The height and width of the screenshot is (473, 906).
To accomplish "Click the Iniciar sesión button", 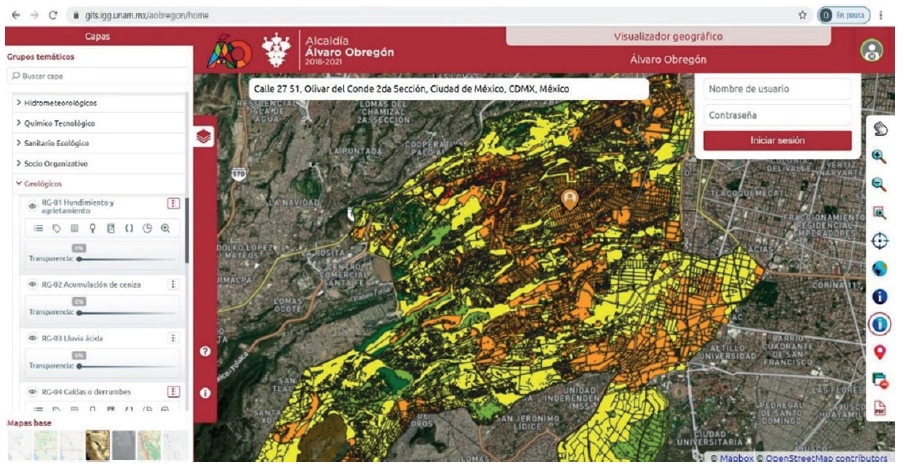I will (777, 141).
